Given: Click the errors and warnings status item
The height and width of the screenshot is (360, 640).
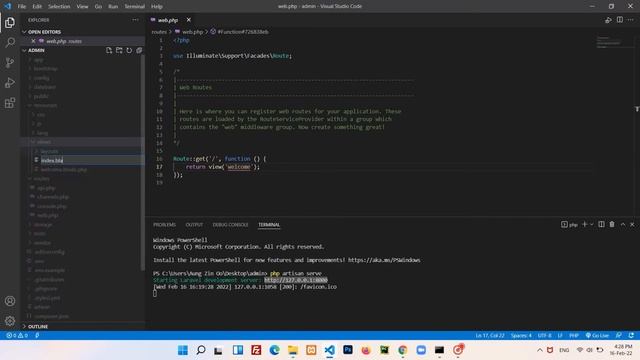Looking at the screenshot, I should click(x=17, y=335).
